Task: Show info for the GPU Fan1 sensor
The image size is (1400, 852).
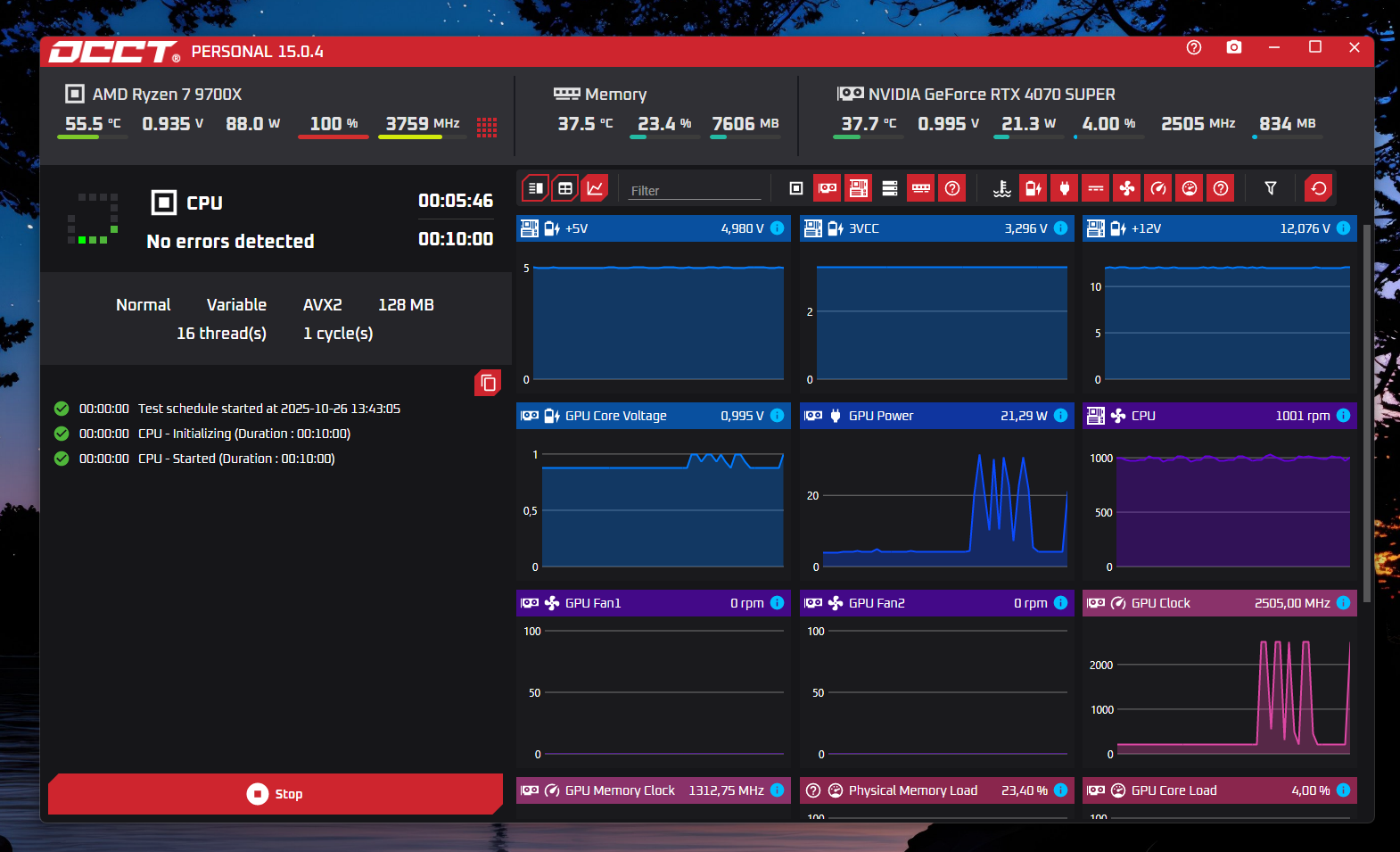Action: [x=778, y=603]
